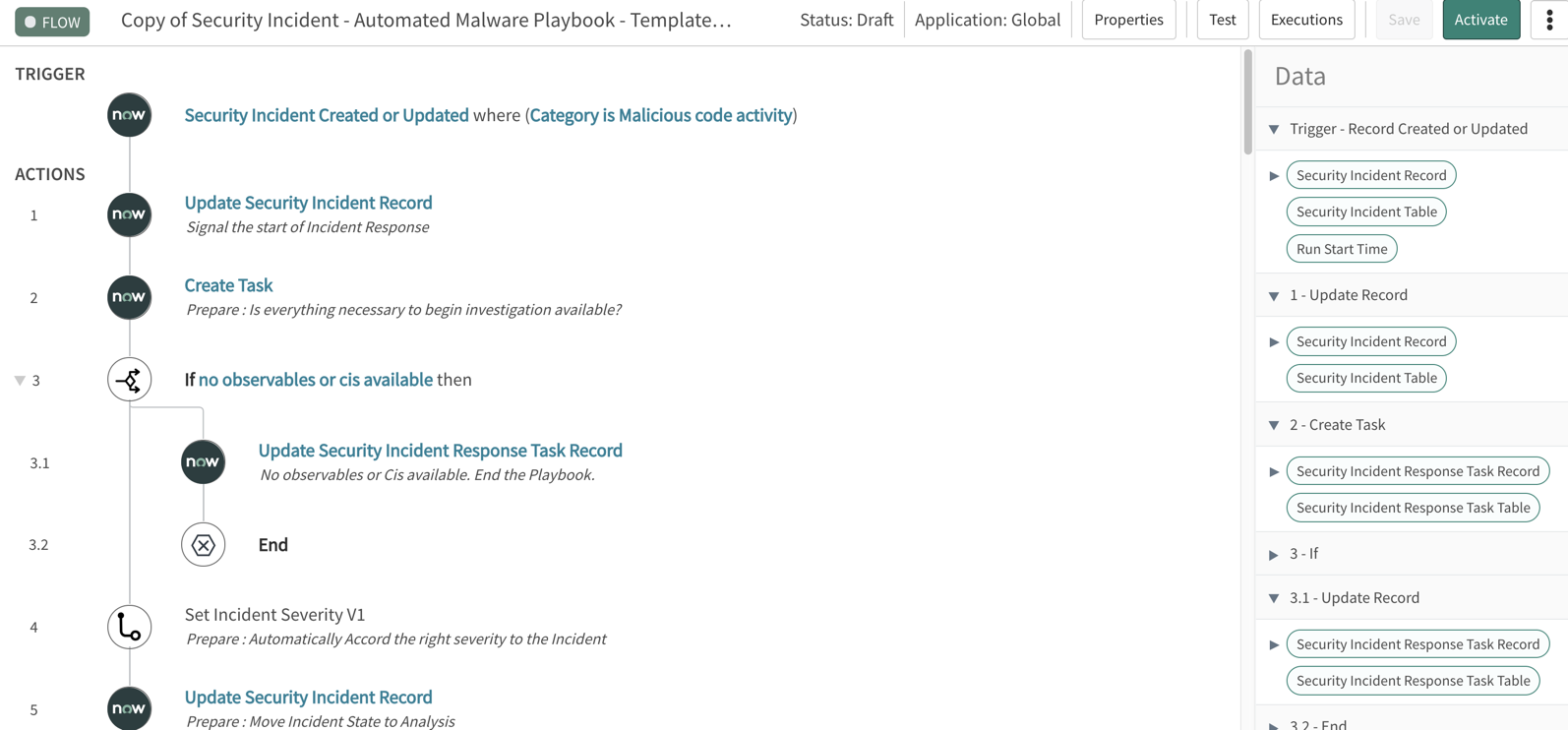Select Security Incident Table pill under 1 - Update Record
The image size is (1568, 730).
pyautogui.click(x=1366, y=378)
